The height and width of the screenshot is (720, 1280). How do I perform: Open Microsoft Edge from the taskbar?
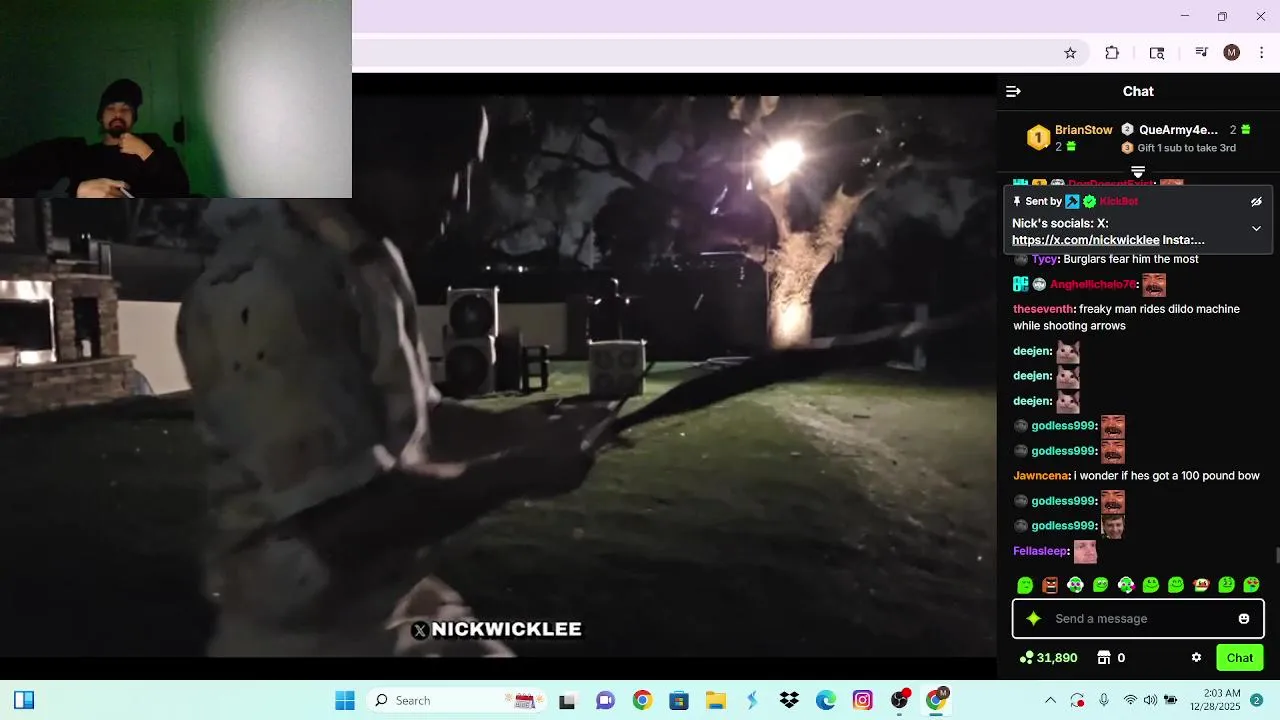826,700
